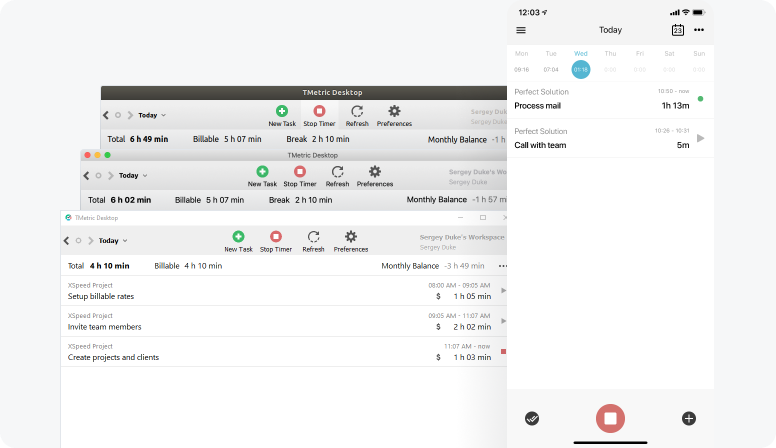The image size is (776, 448).
Task: Go to next day in Windows window
Action: pyautogui.click(x=91, y=241)
